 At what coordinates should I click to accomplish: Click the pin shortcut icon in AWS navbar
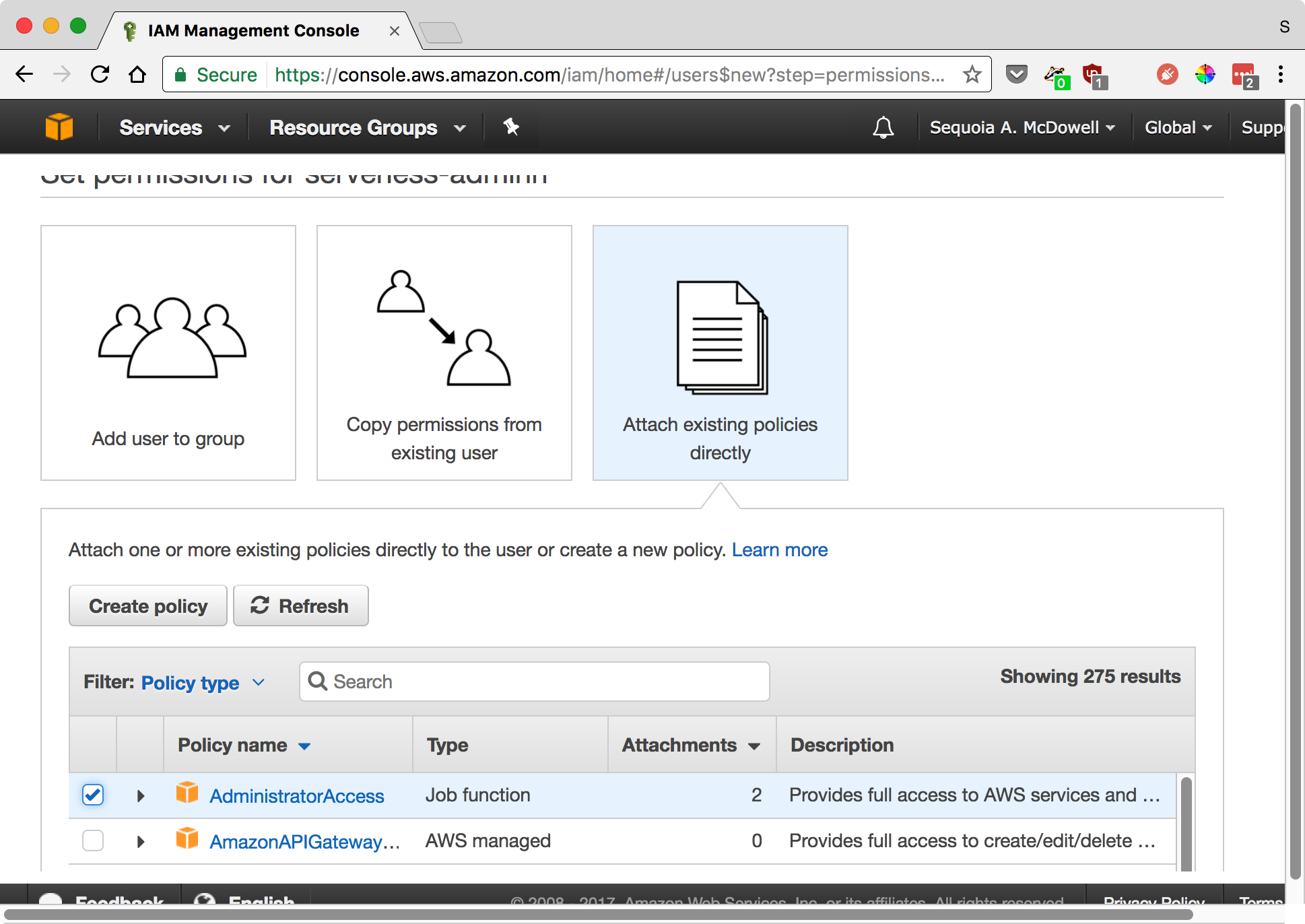coord(511,127)
